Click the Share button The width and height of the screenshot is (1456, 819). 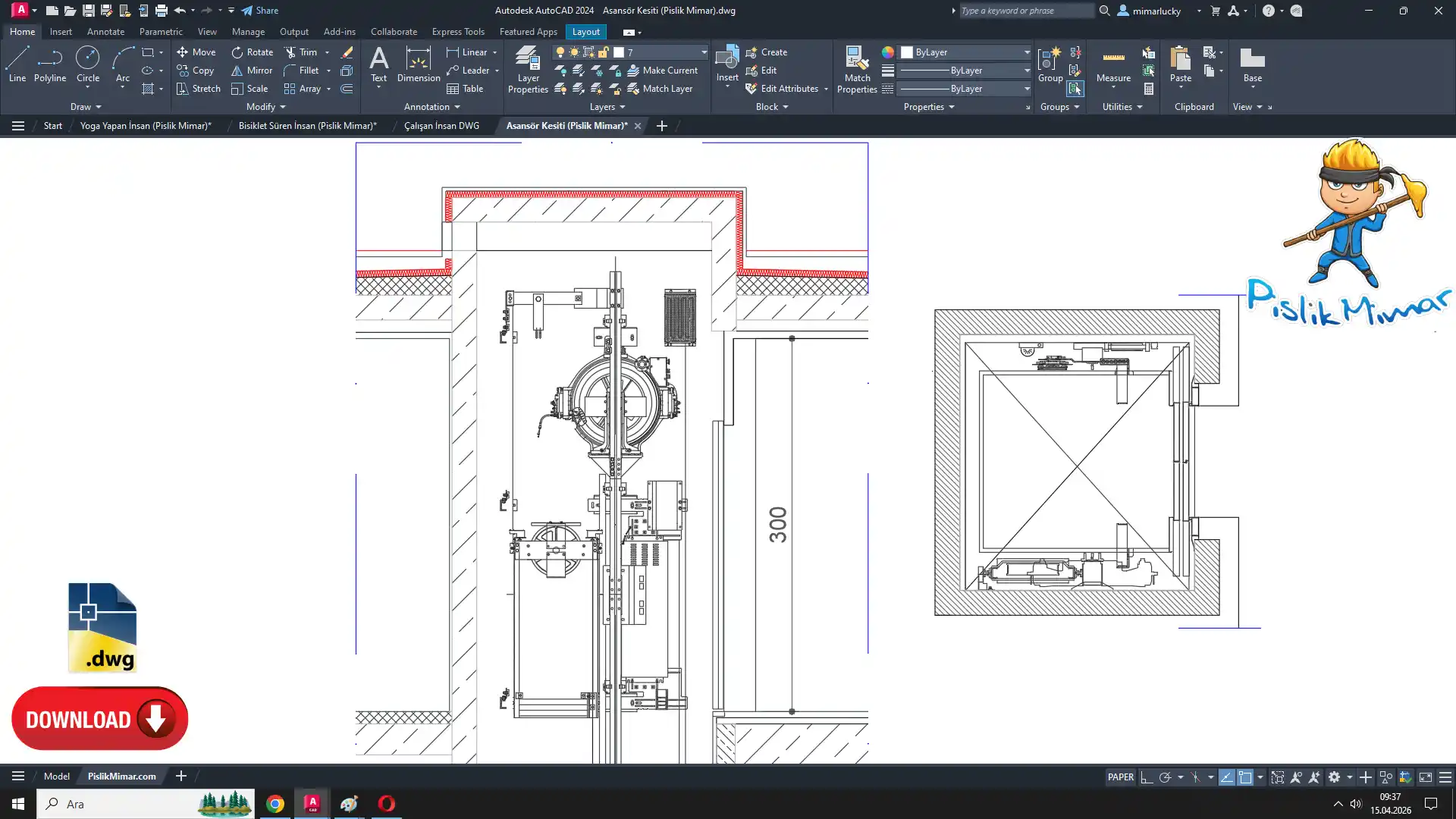(260, 11)
